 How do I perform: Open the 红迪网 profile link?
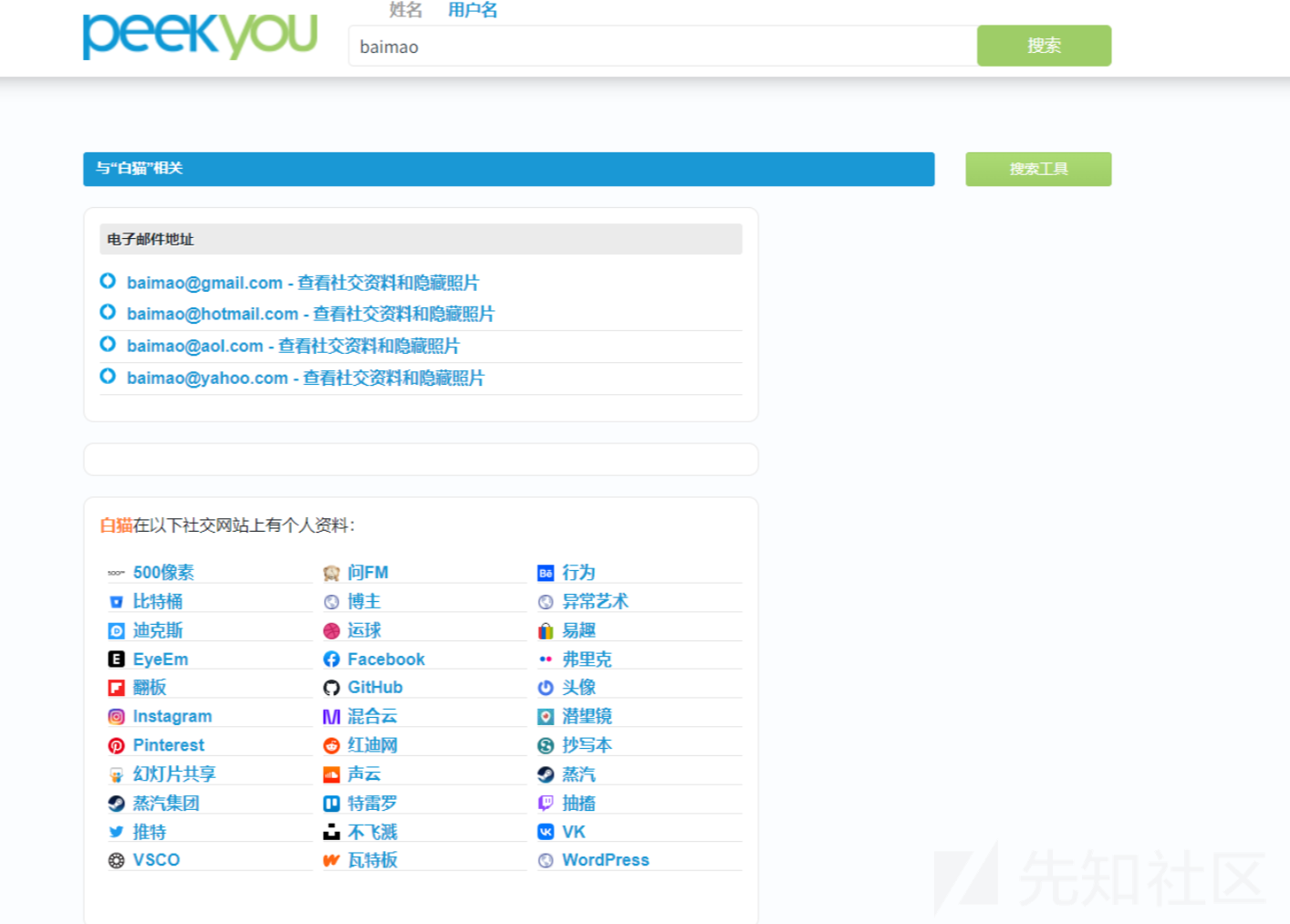[372, 745]
